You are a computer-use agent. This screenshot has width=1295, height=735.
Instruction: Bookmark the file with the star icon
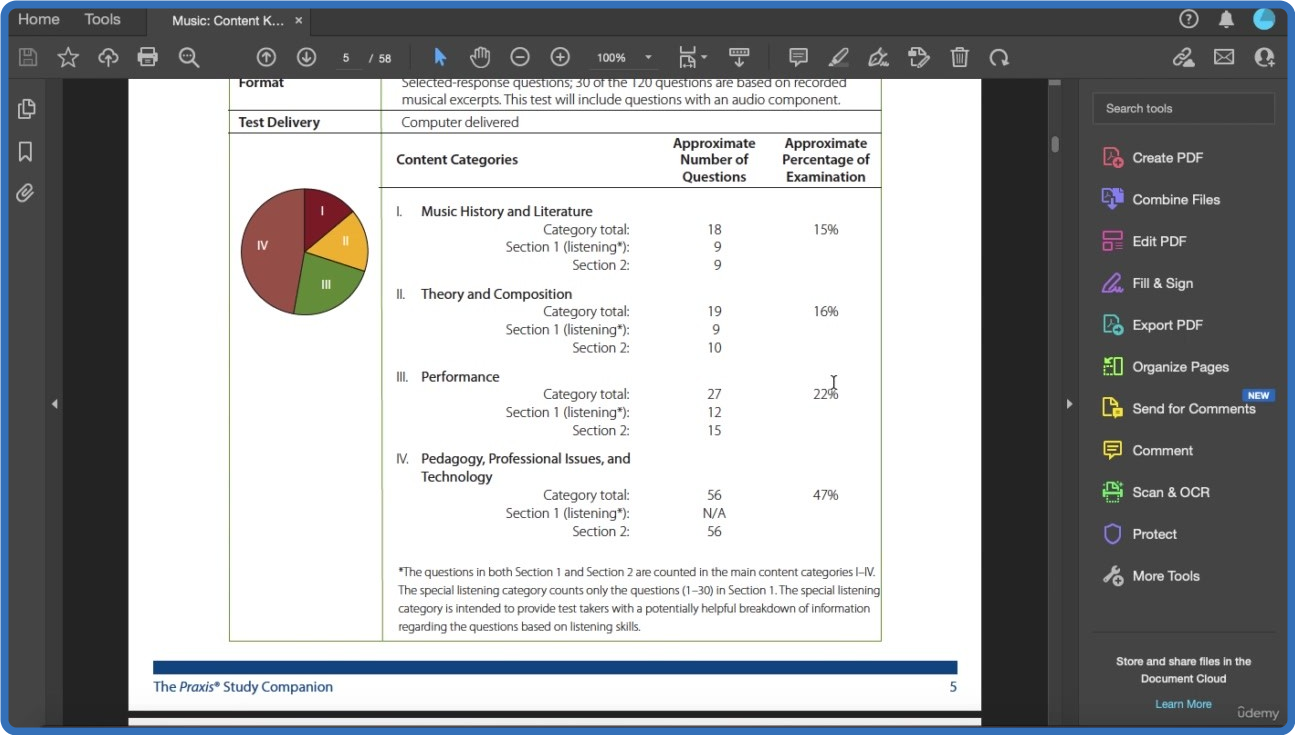[68, 57]
